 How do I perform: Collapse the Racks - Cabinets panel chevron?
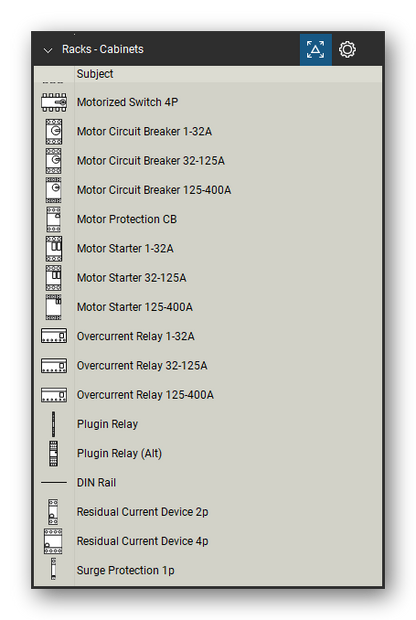click(48, 50)
